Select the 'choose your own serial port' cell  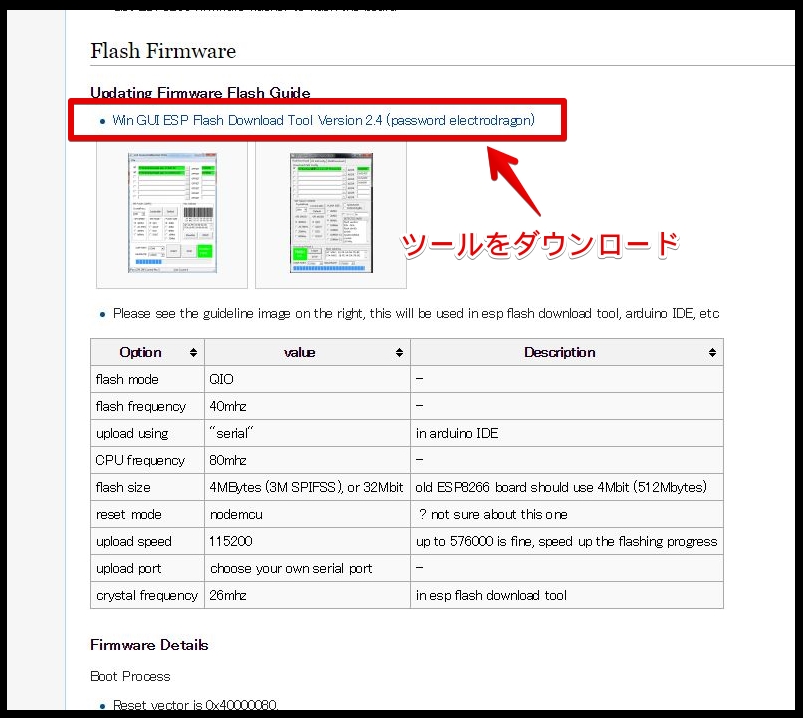[x=307, y=568]
